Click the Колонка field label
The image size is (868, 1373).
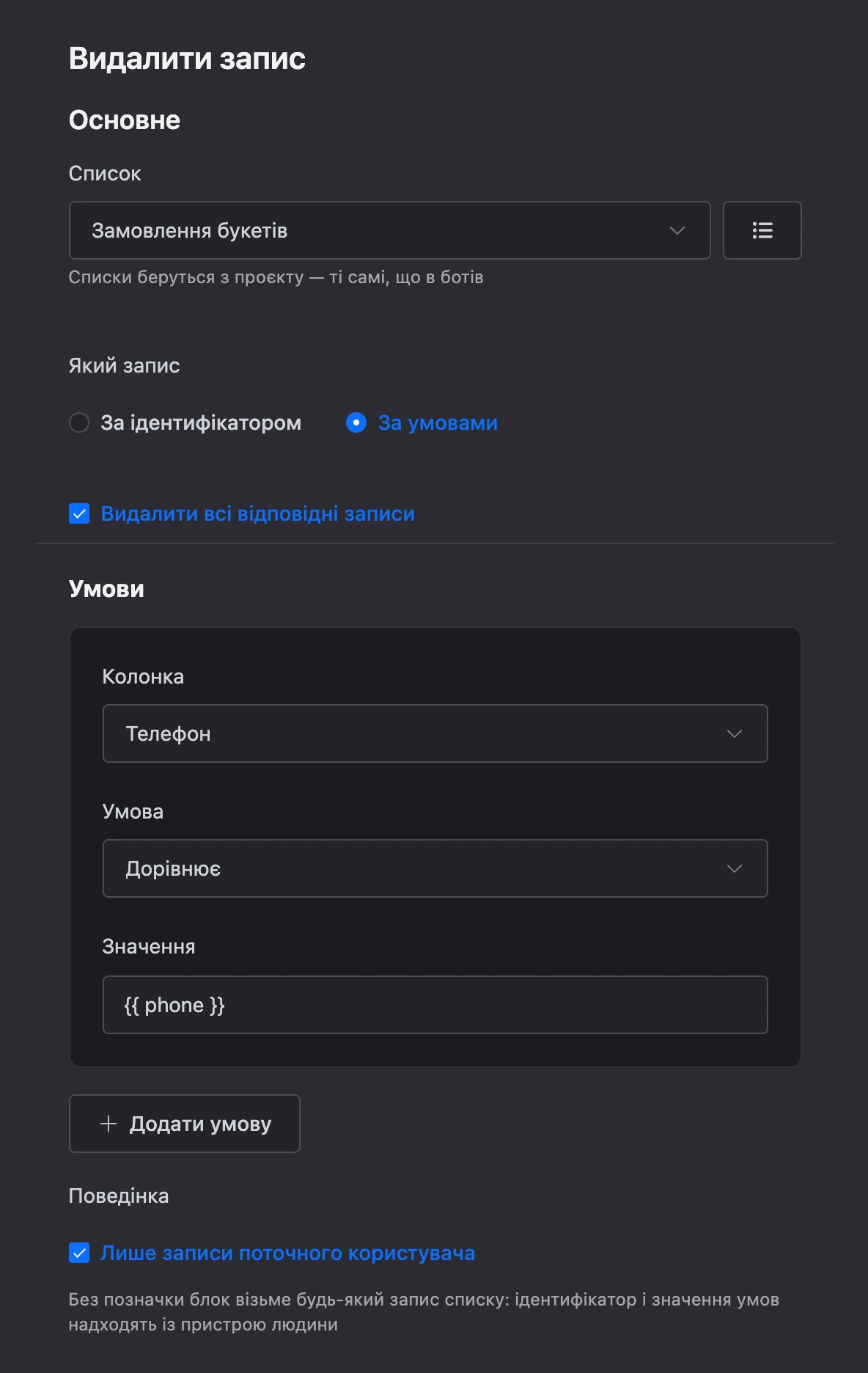pyautogui.click(x=143, y=676)
